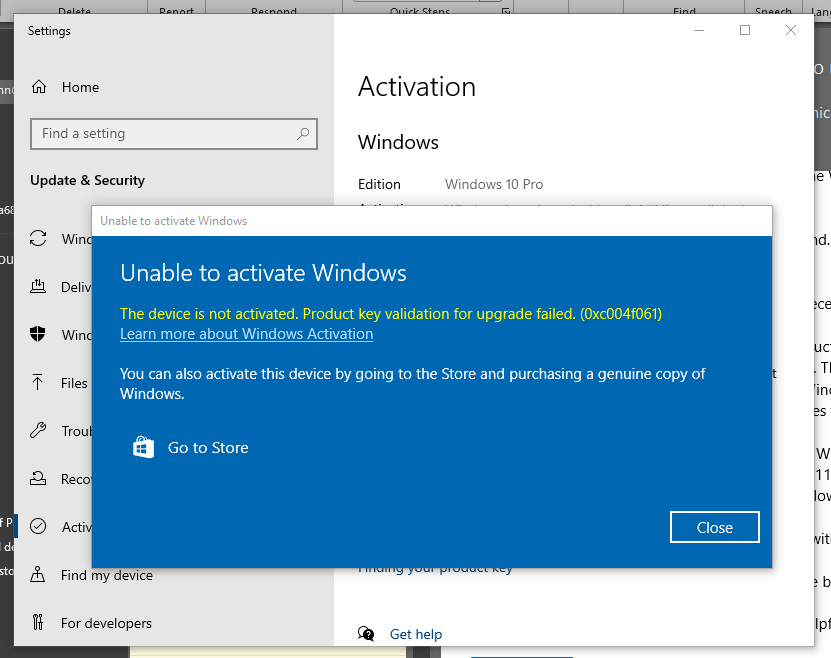
Task: Close the Settings window
Action: click(x=791, y=30)
